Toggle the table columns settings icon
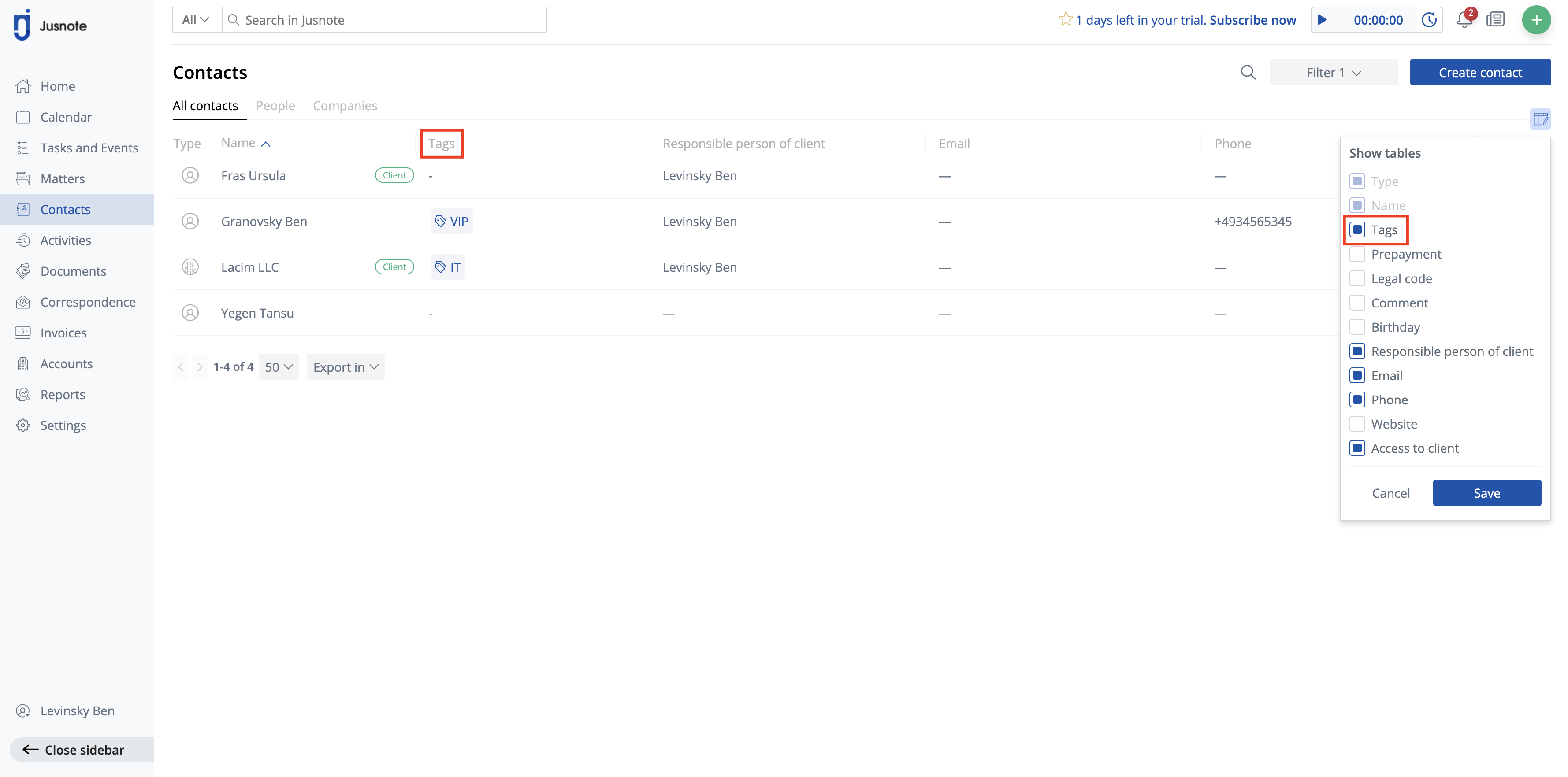Screen dimensions: 1568x777 1541,118
